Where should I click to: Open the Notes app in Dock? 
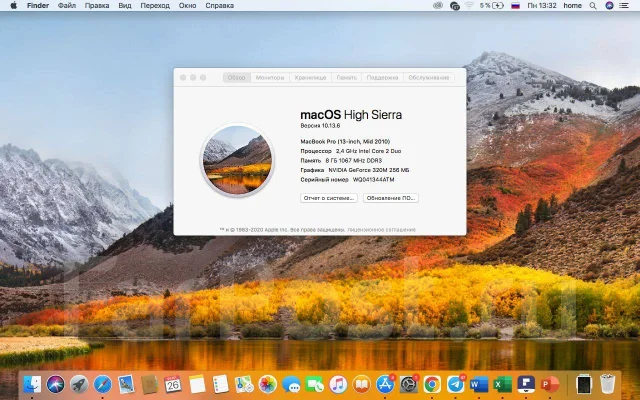[x=197, y=384]
